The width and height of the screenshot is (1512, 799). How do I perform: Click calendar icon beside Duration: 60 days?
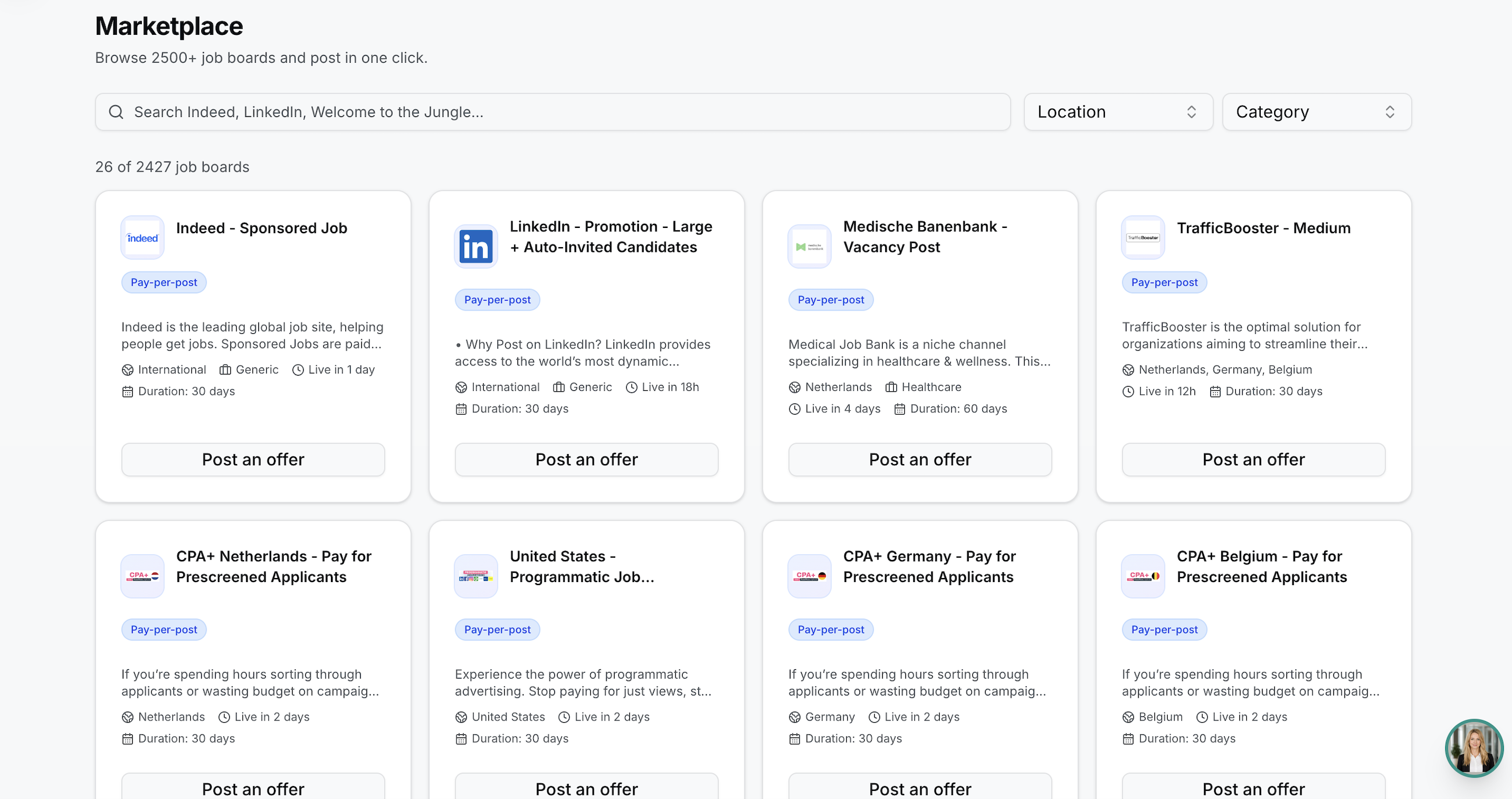coord(900,409)
